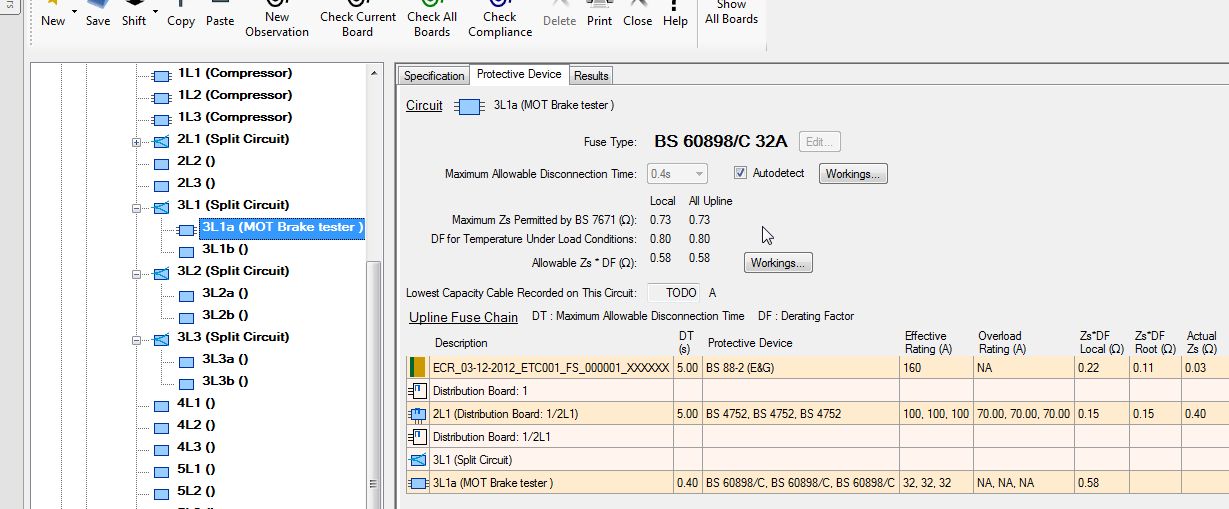Viewport: 1229px width, 509px height.
Task: Run Check Compliance
Action: [500, 20]
